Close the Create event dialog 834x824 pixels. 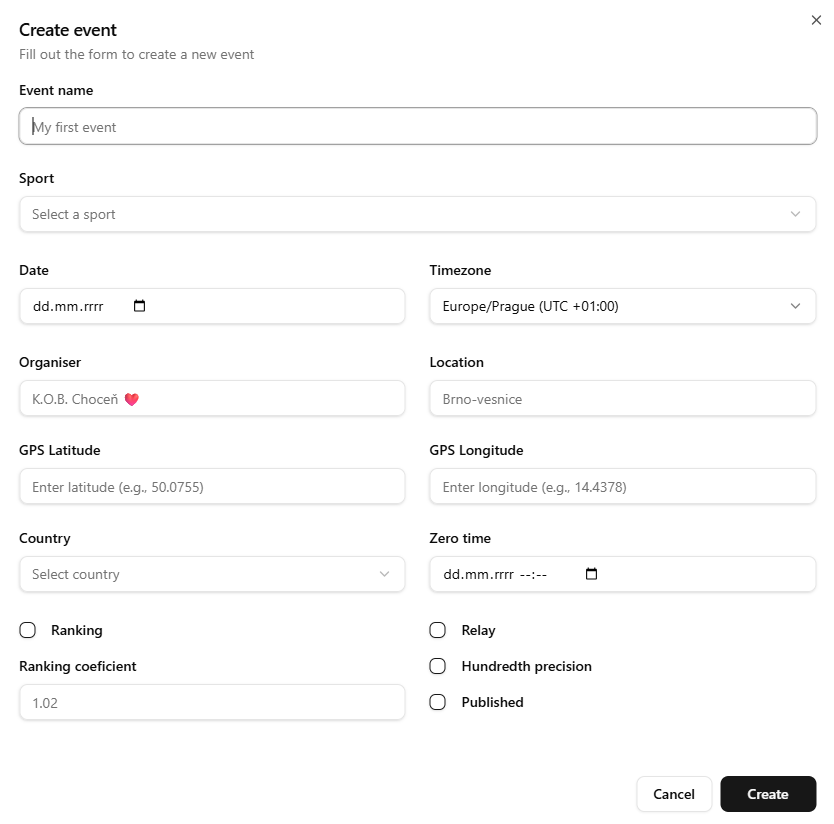(816, 20)
